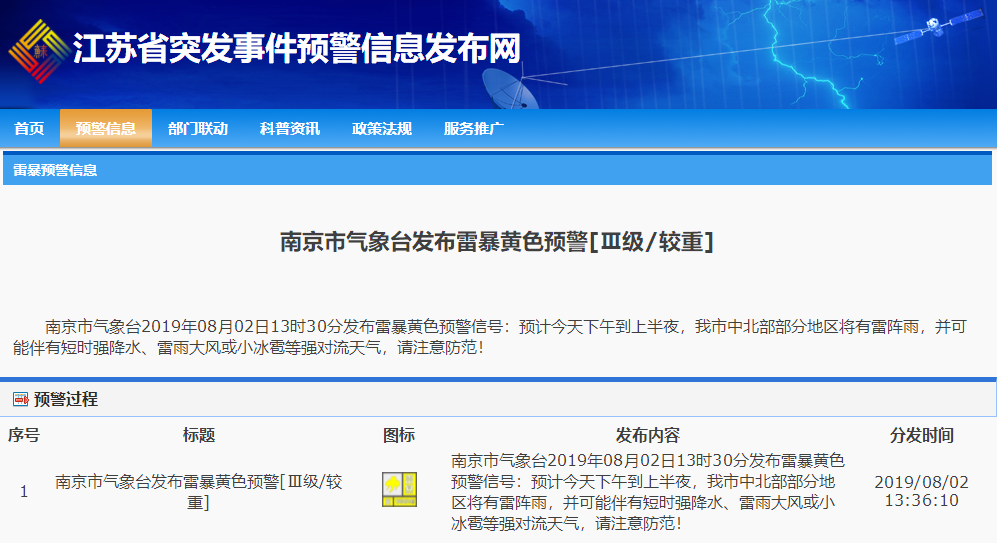Open the 部门联动 navigation tab
Image resolution: width=997 pixels, height=543 pixels.
[x=198, y=128]
